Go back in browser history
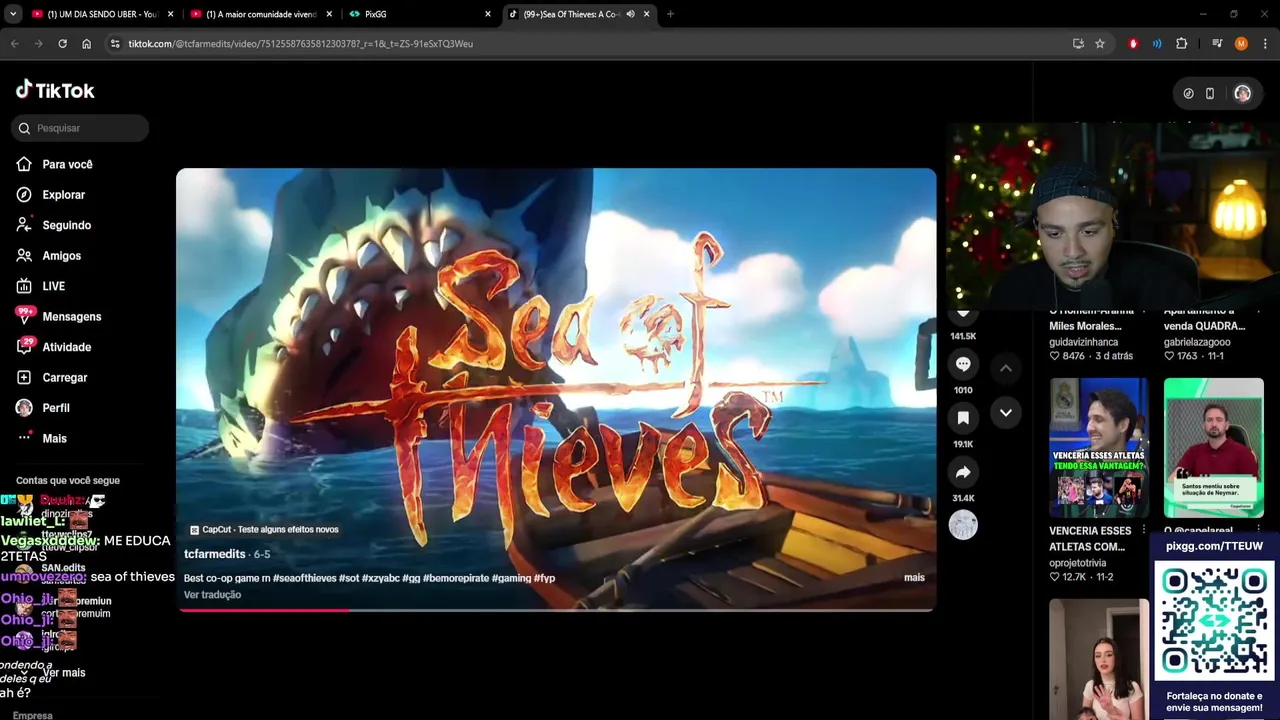Image resolution: width=1280 pixels, height=720 pixels. (15, 44)
